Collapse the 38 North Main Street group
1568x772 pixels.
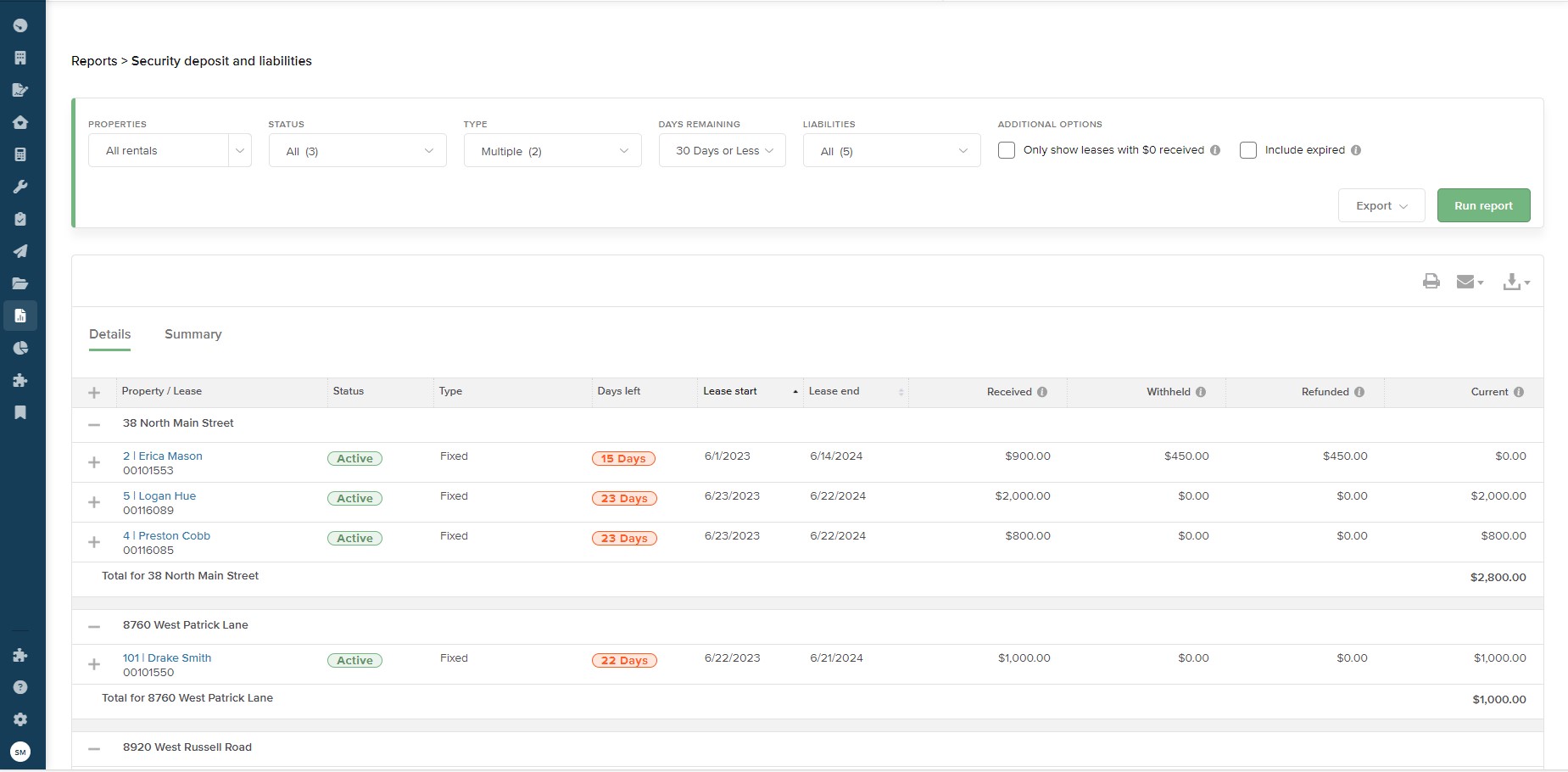point(94,422)
